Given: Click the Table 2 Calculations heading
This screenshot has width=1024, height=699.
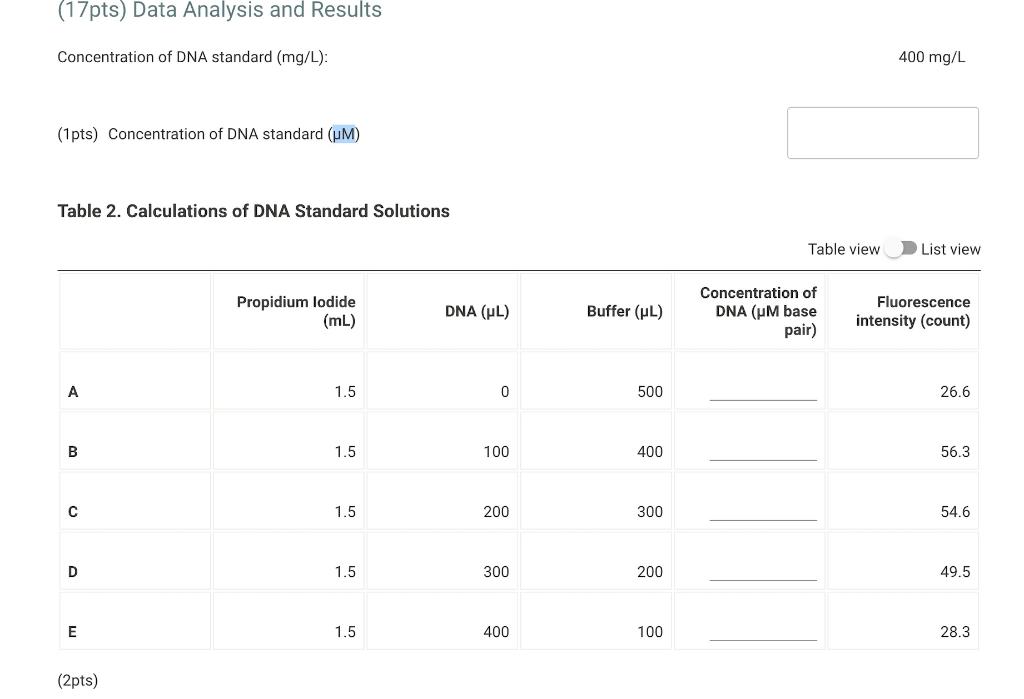Looking at the screenshot, I should [x=253, y=211].
